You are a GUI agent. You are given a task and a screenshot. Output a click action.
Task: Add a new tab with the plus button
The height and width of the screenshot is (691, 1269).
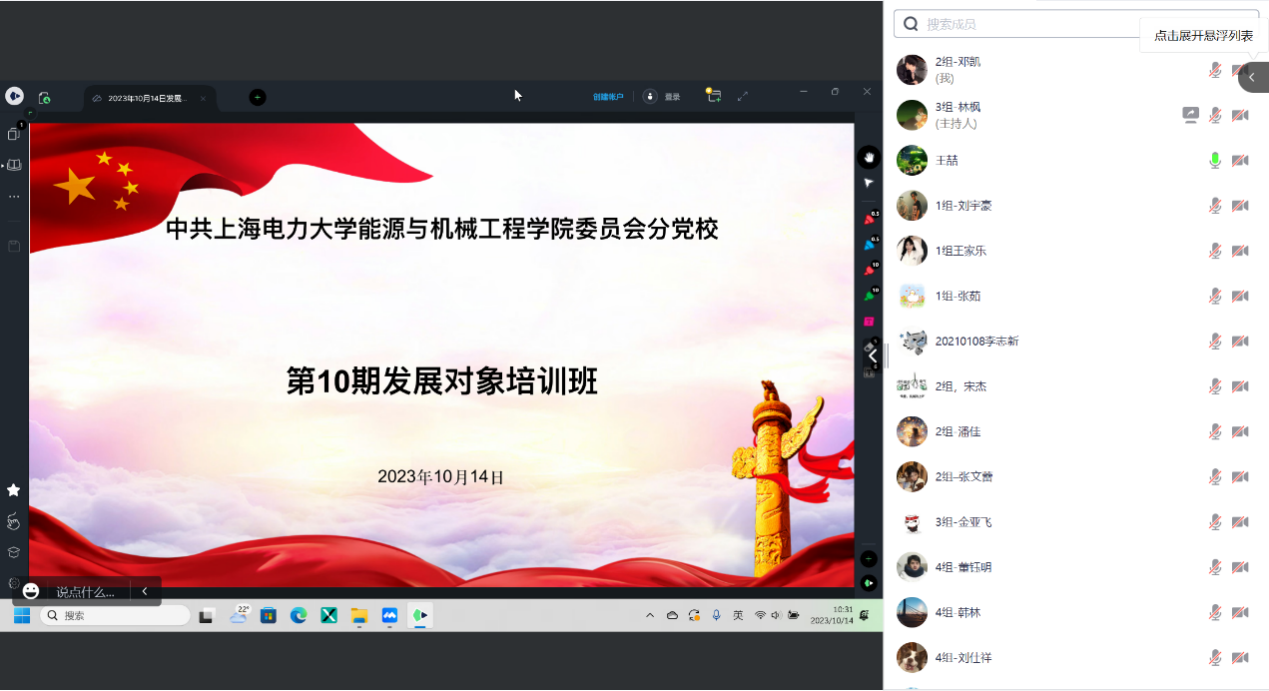(x=257, y=97)
